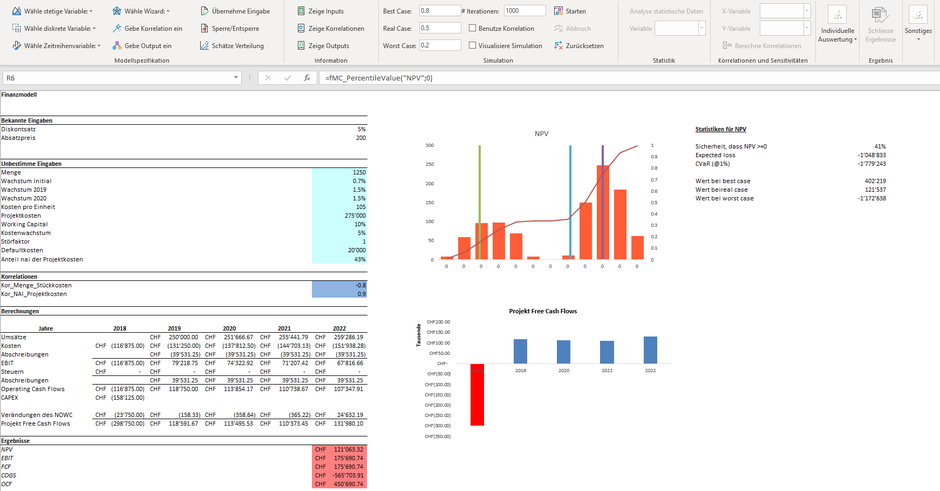Image resolution: width=940 pixels, height=491 pixels.
Task: Click Zeige Korrelationen icon
Action: (x=301, y=28)
